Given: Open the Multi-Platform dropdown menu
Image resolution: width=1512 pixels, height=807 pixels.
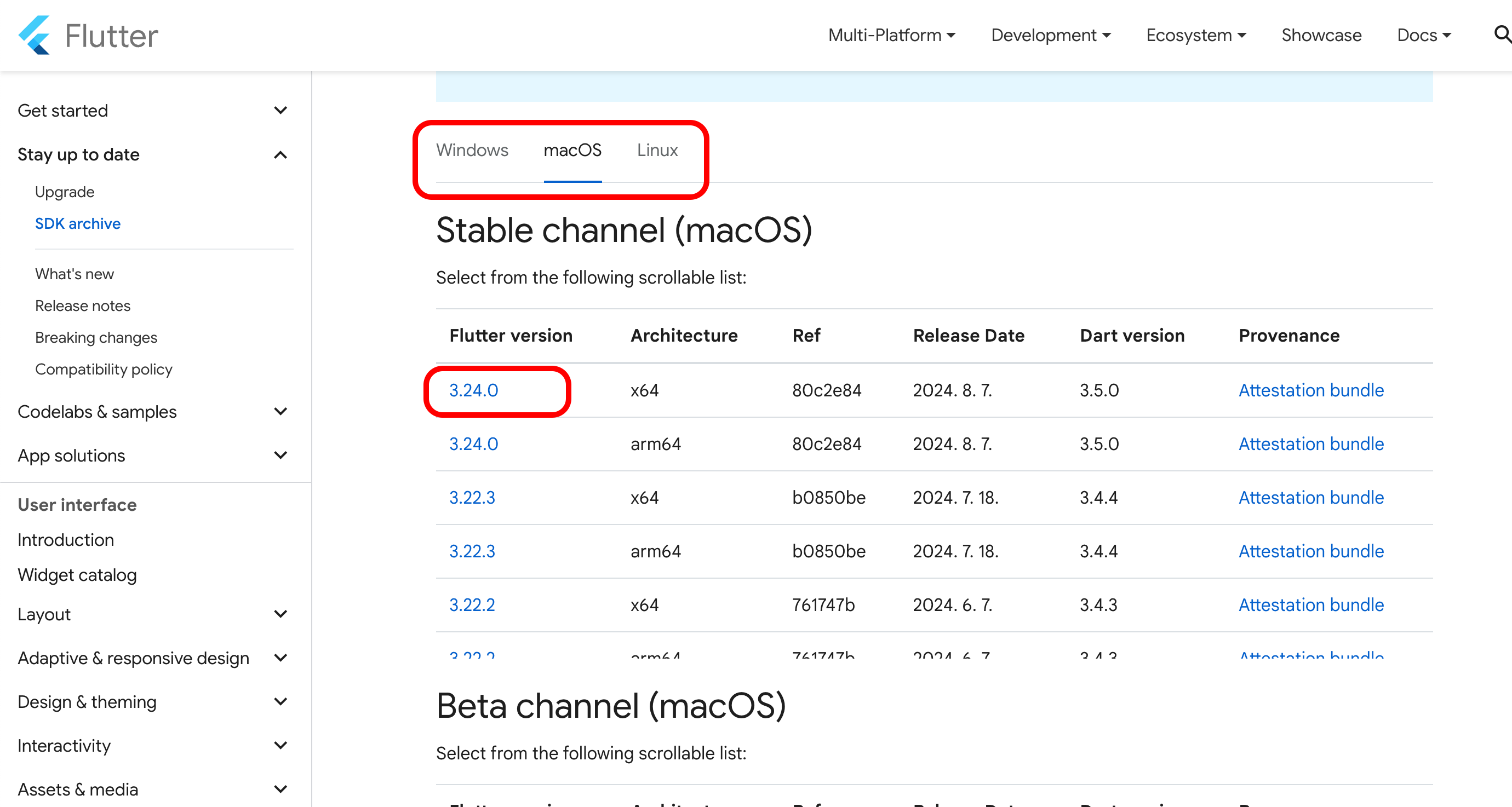Looking at the screenshot, I should pos(891,35).
